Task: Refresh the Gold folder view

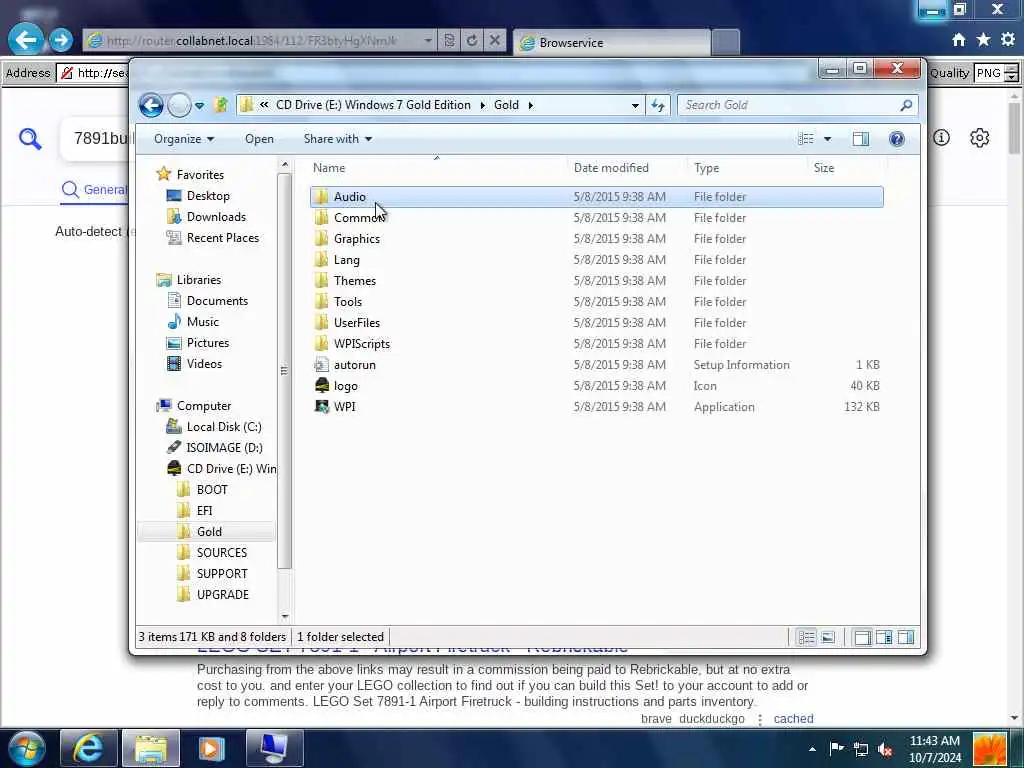Action: (658, 105)
